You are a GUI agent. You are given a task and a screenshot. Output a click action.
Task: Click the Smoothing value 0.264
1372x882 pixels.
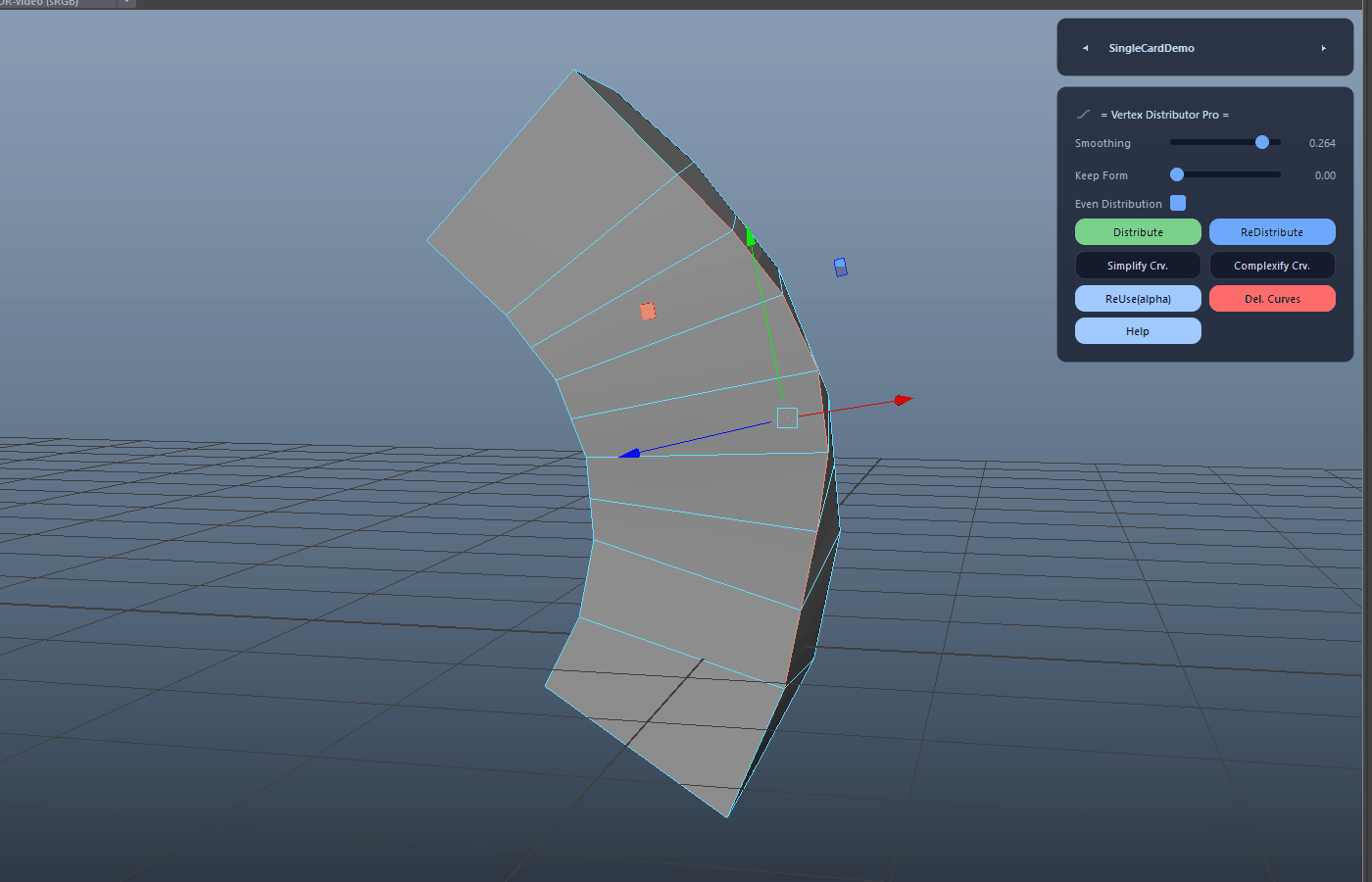[1322, 143]
